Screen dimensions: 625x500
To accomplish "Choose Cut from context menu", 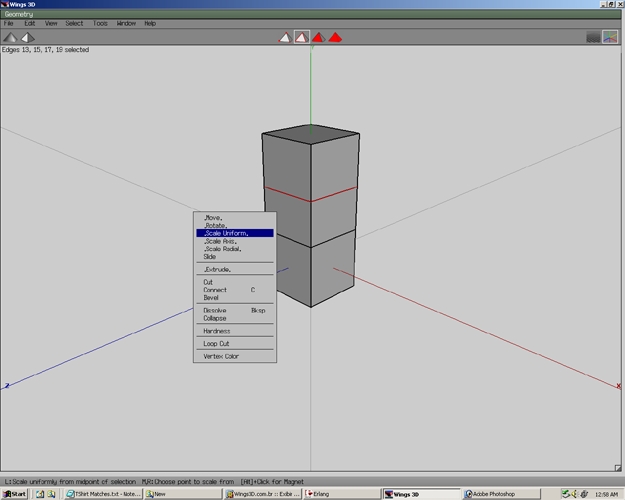I will pos(235,282).
